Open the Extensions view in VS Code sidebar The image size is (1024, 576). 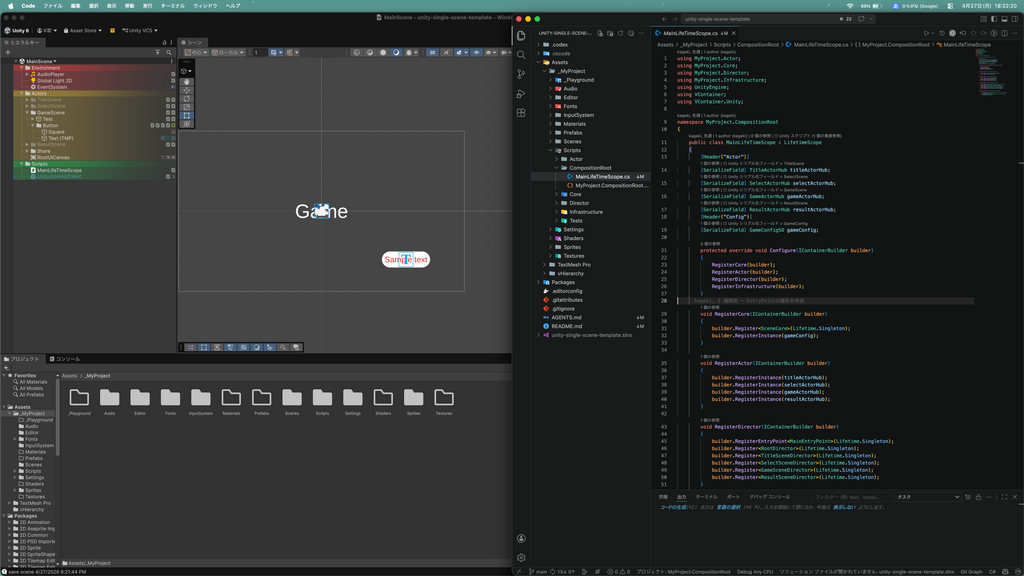coord(521,112)
